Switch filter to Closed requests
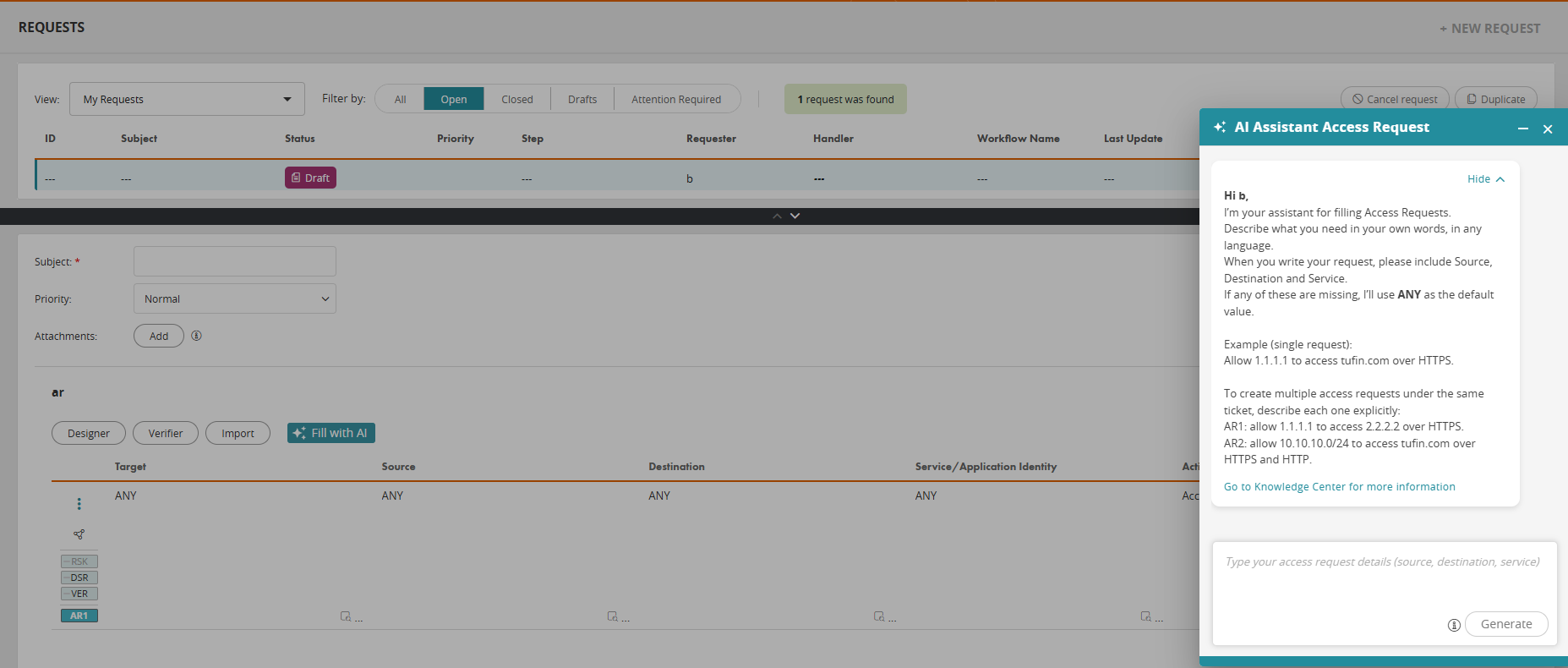 click(516, 99)
